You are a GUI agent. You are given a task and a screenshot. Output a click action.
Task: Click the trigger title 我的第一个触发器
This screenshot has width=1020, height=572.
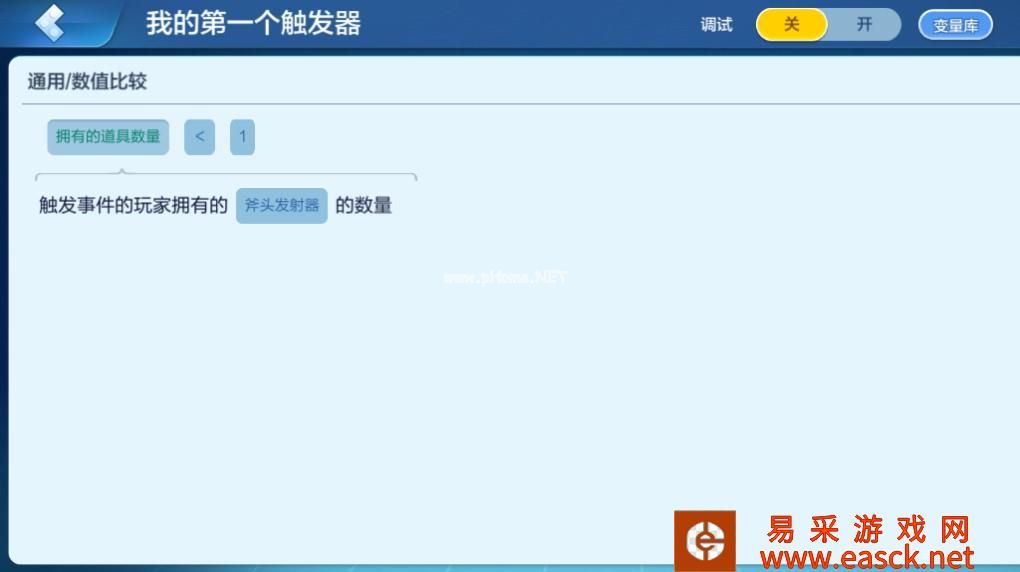tap(253, 24)
